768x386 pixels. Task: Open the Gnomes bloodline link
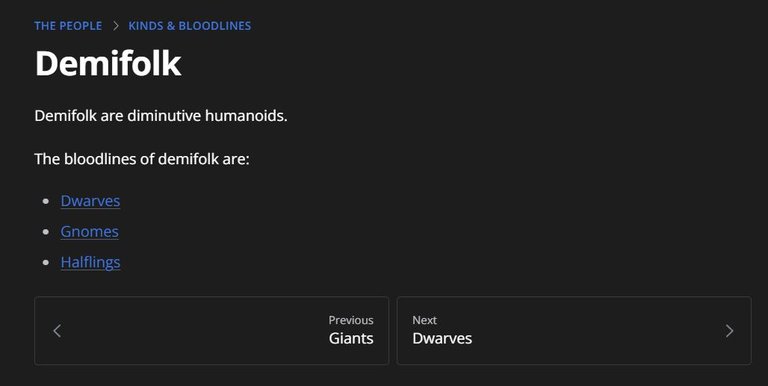[x=90, y=231]
